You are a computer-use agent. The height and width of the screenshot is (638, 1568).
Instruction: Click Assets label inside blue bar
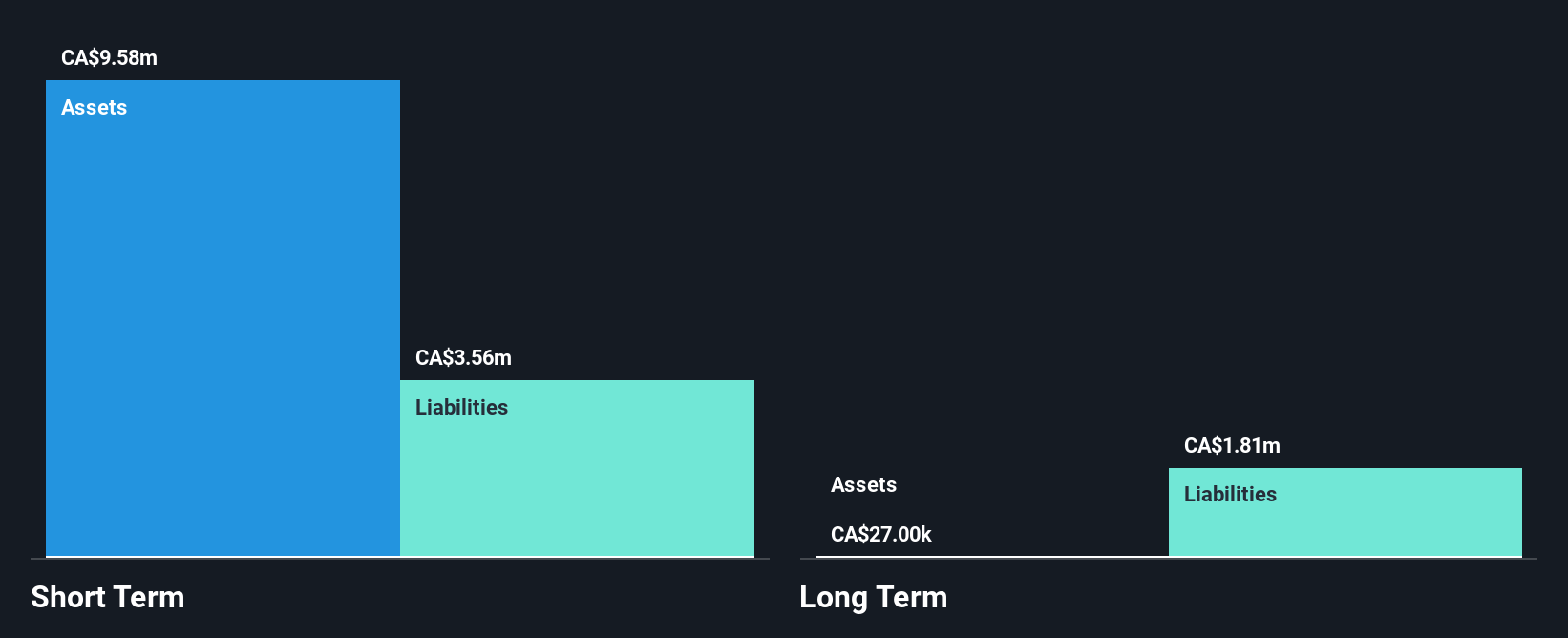pyautogui.click(x=94, y=108)
